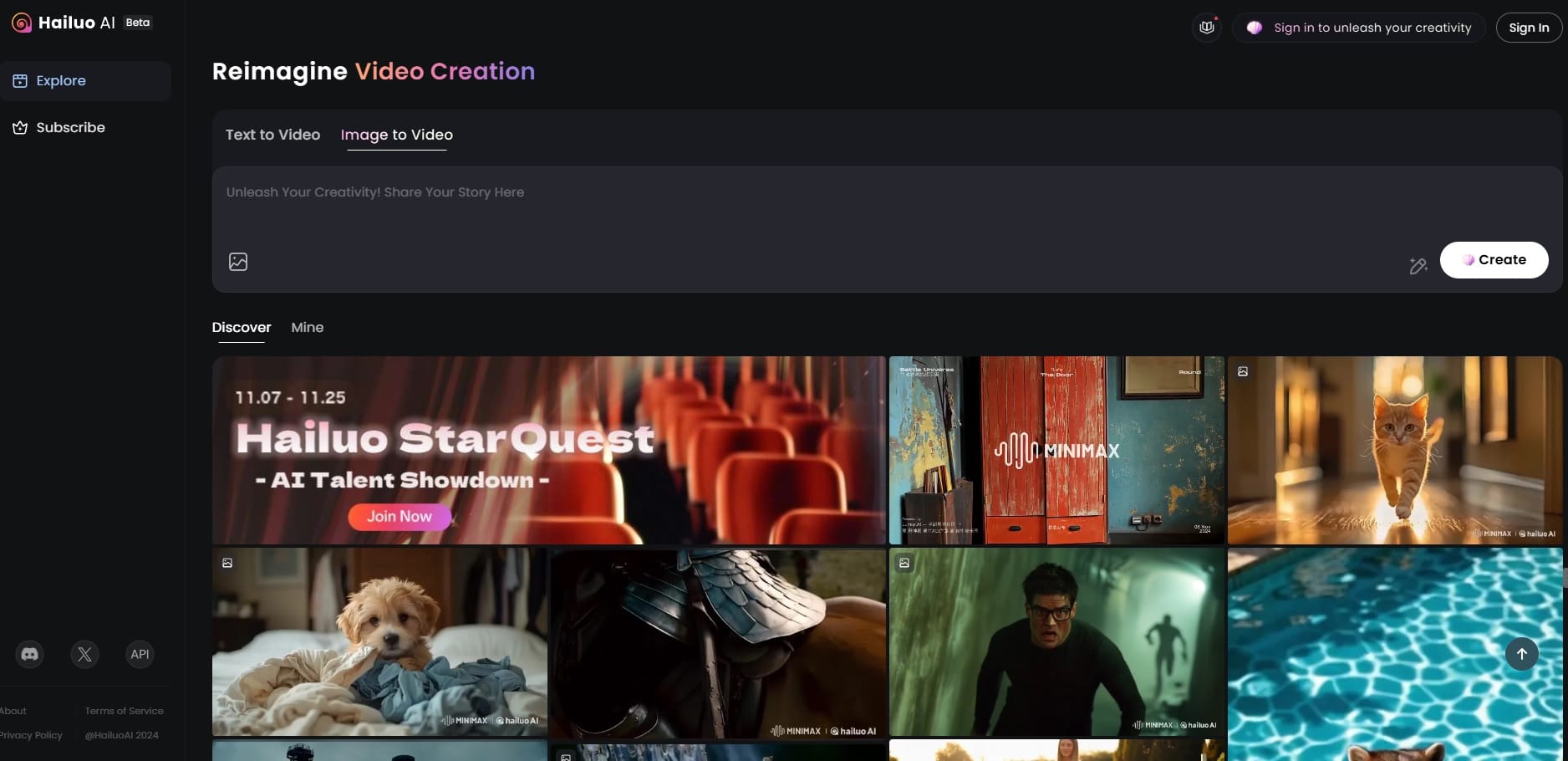Viewport: 1568px width, 761px height.
Task: Click the Sign in to unleash your creativity banner
Action: (1357, 27)
